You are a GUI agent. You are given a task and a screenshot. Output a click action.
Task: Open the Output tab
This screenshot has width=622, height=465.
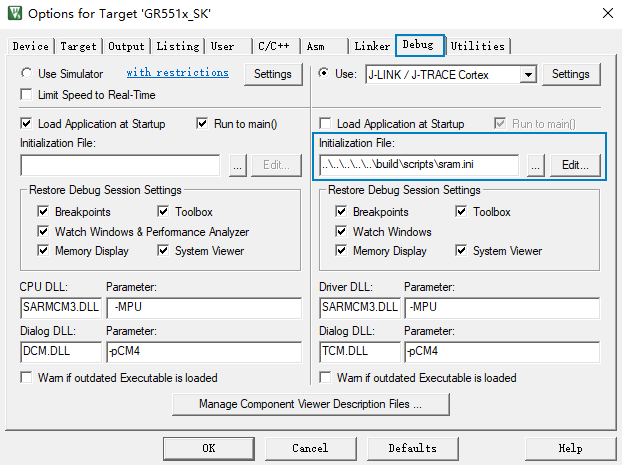click(126, 46)
